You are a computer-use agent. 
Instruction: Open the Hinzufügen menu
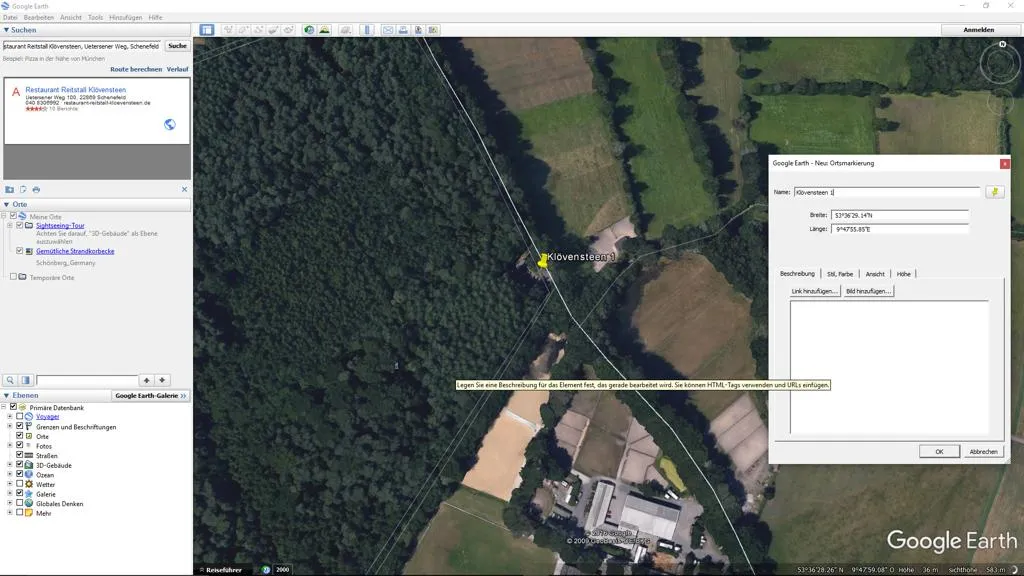[125, 18]
